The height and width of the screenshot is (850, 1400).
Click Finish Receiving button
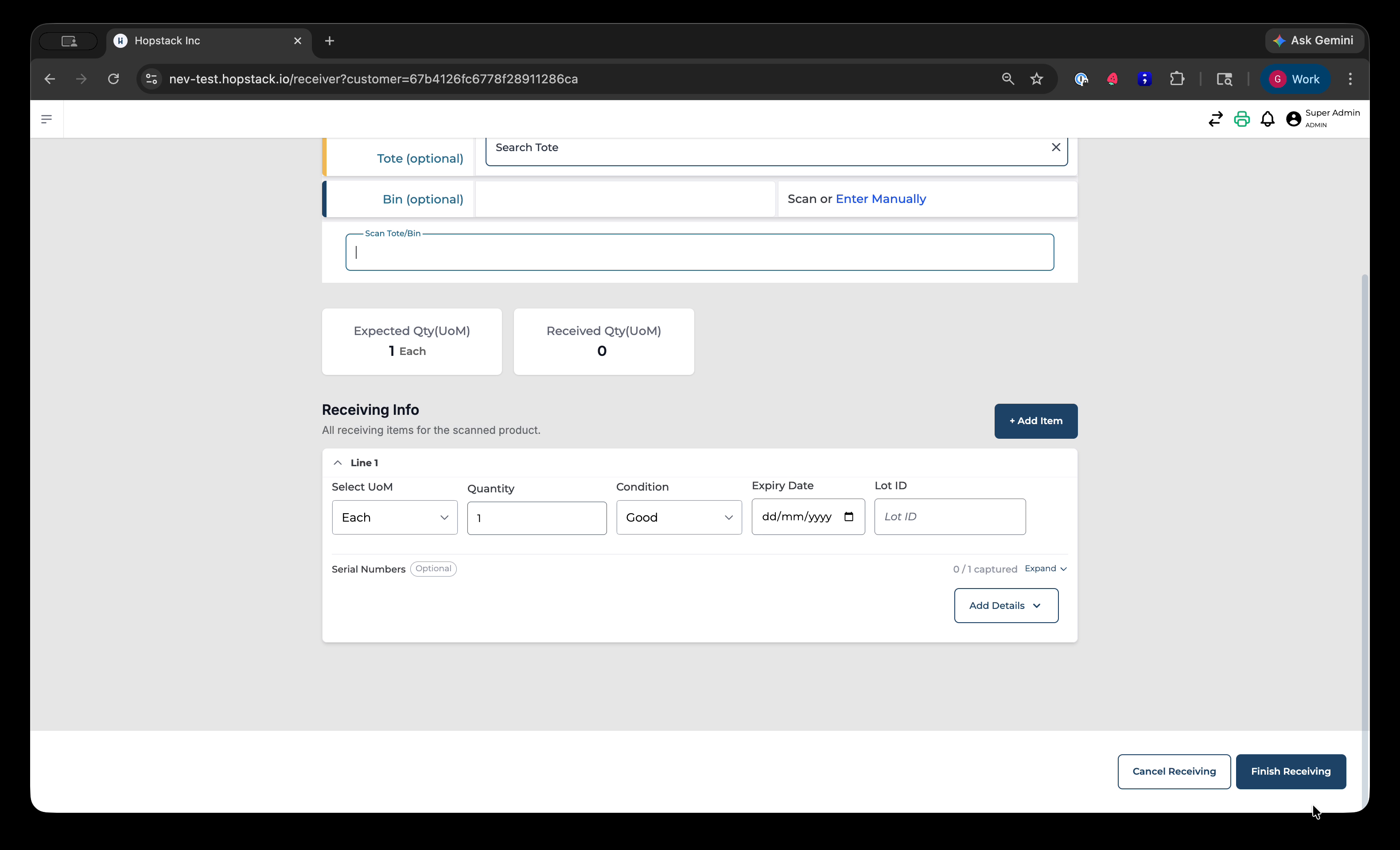(x=1291, y=772)
